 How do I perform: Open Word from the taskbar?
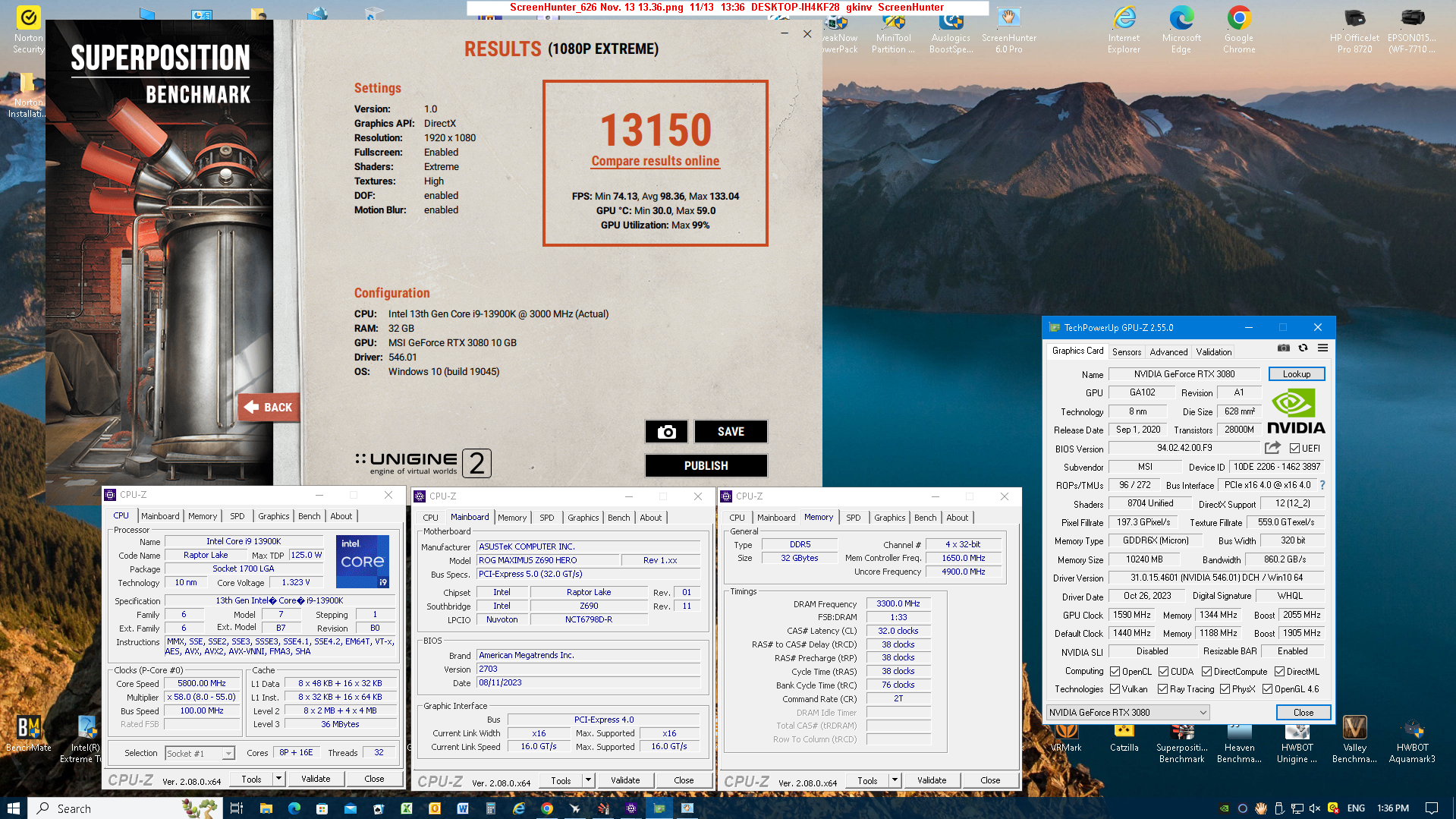coord(462,808)
